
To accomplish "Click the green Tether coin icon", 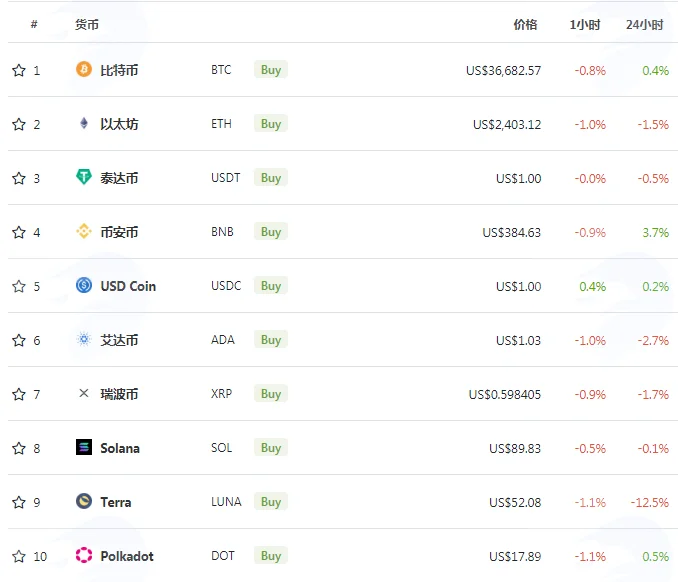I will (x=84, y=177).
